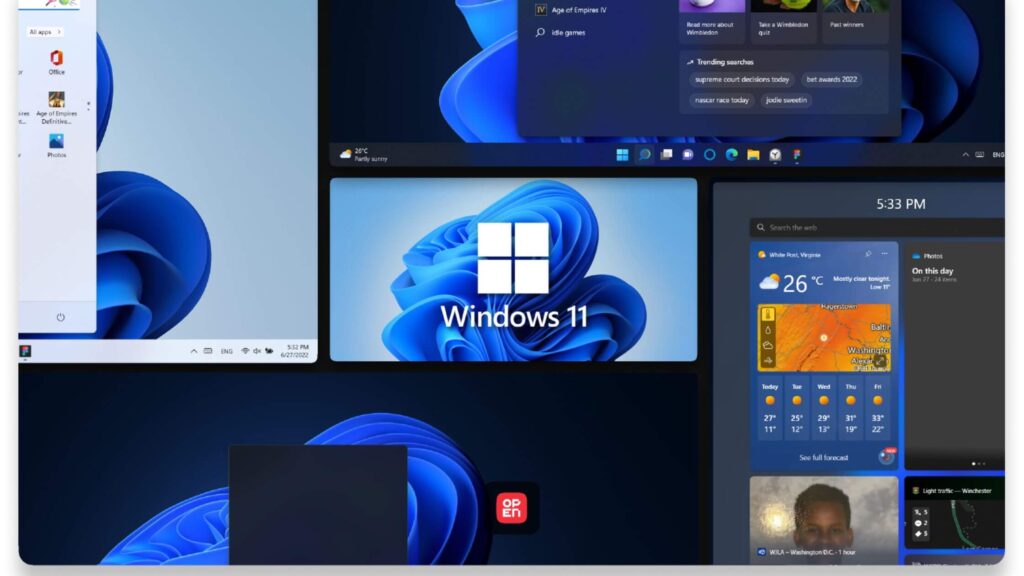Pin the White Post weather widget
This screenshot has height=576, width=1024.
[x=868, y=254]
